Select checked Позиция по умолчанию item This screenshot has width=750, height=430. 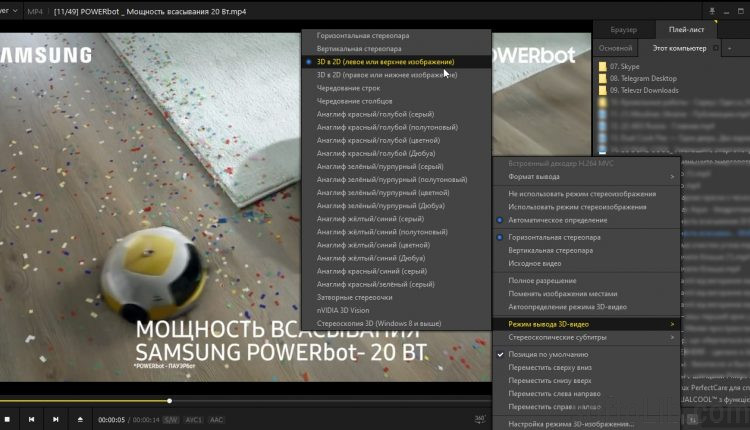[586, 354]
